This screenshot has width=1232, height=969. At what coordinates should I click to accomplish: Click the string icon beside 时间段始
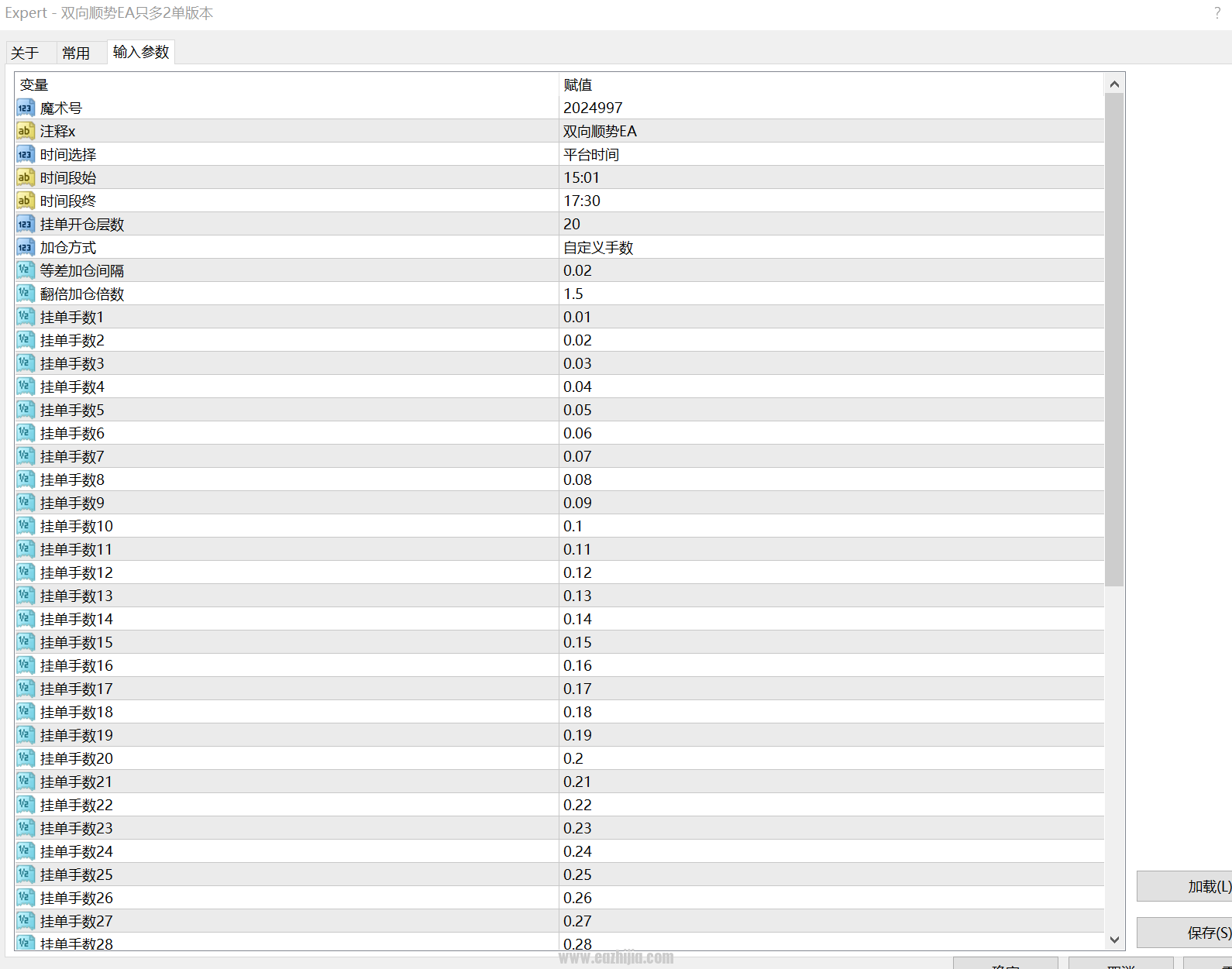pyautogui.click(x=26, y=177)
